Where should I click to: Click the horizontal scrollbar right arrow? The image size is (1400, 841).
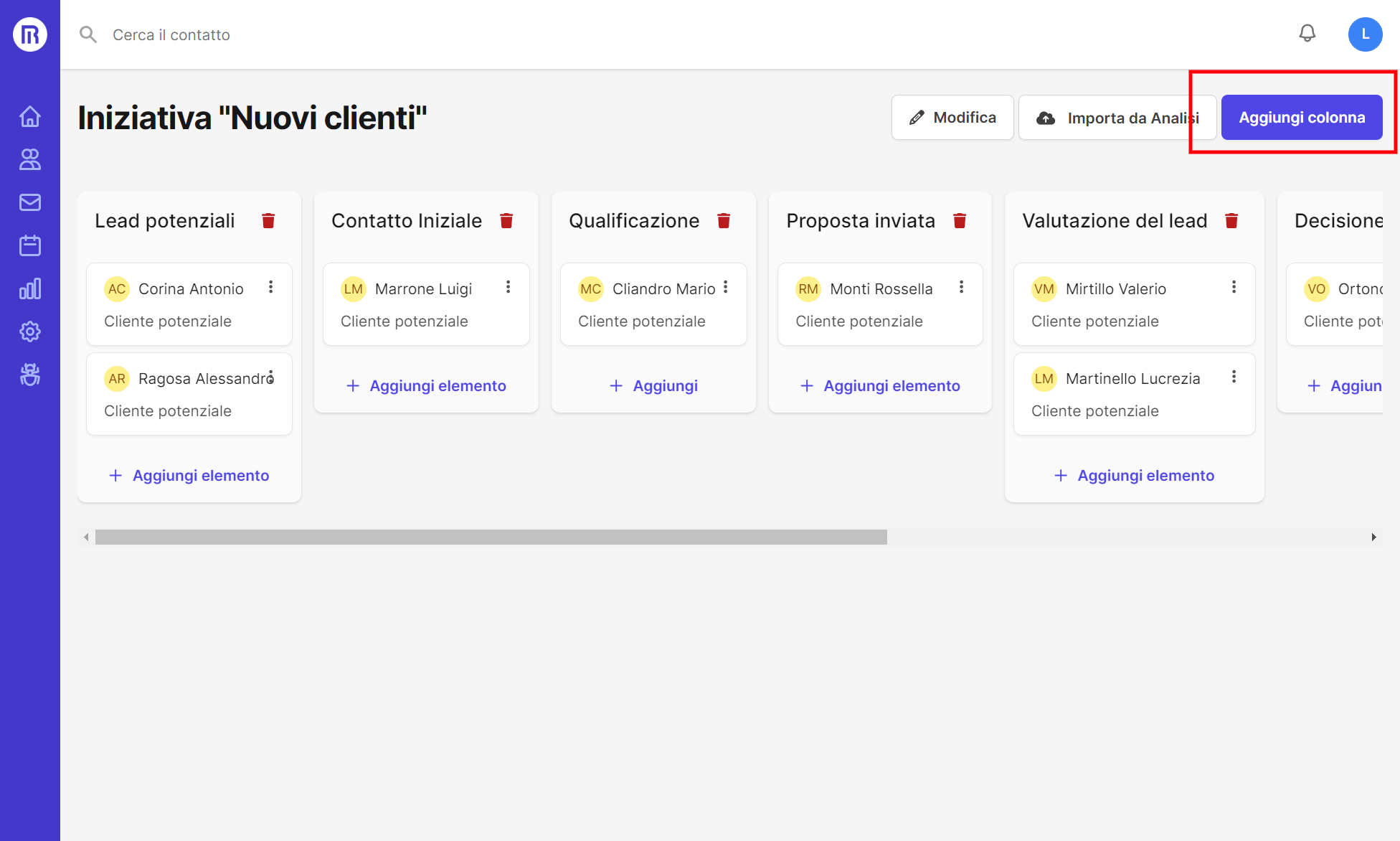pyautogui.click(x=1373, y=537)
